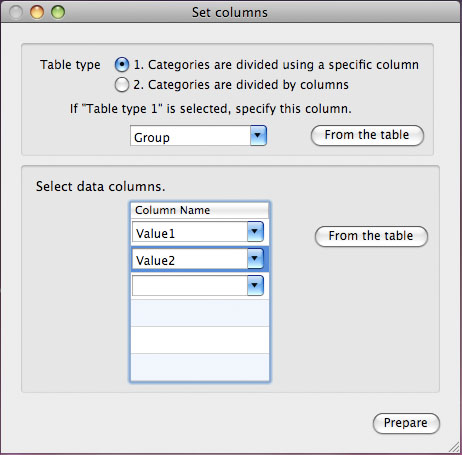Click the empty third row combo field
Screen dimensions: 462x455
[x=190, y=286]
